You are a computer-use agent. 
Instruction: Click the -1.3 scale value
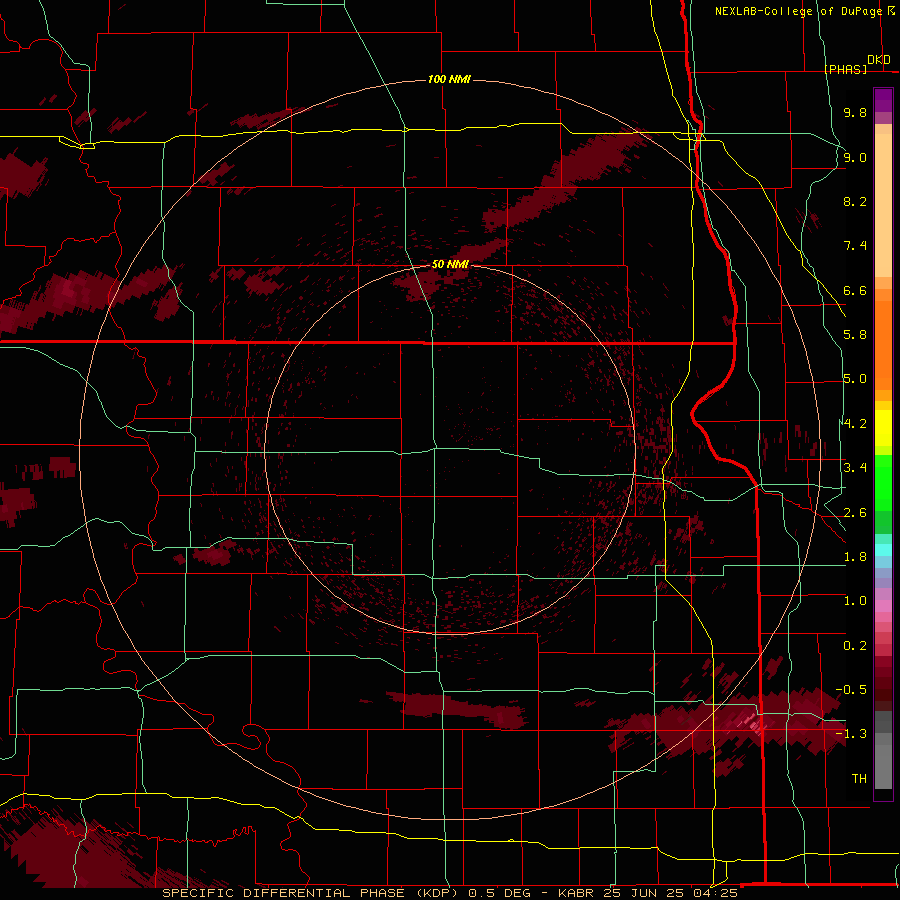851,734
